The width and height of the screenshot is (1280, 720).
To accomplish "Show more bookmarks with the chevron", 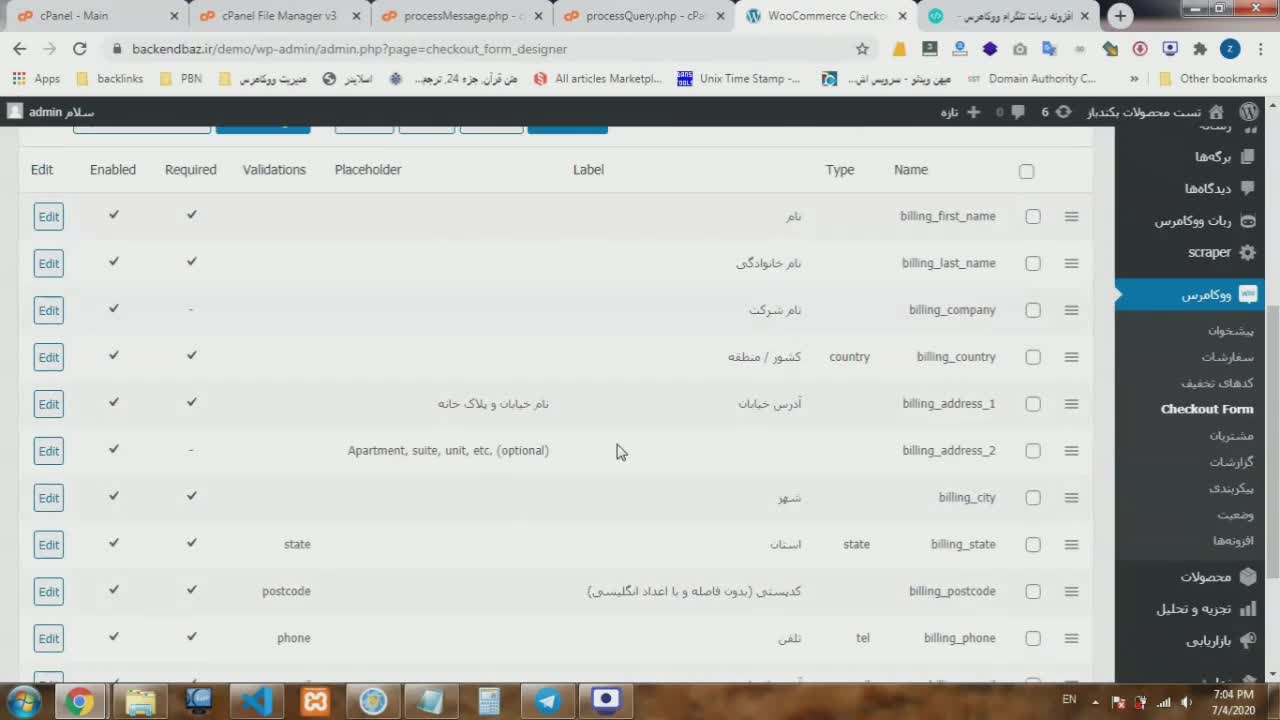I will coord(1134,79).
